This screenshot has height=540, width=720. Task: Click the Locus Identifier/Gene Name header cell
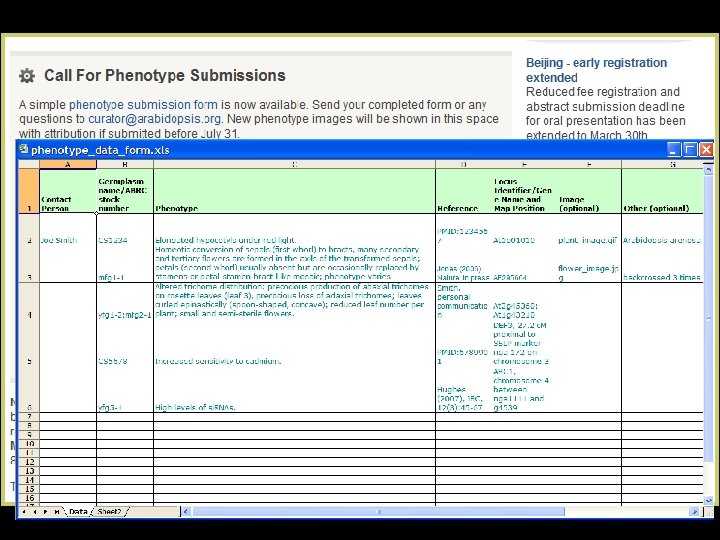(524, 191)
